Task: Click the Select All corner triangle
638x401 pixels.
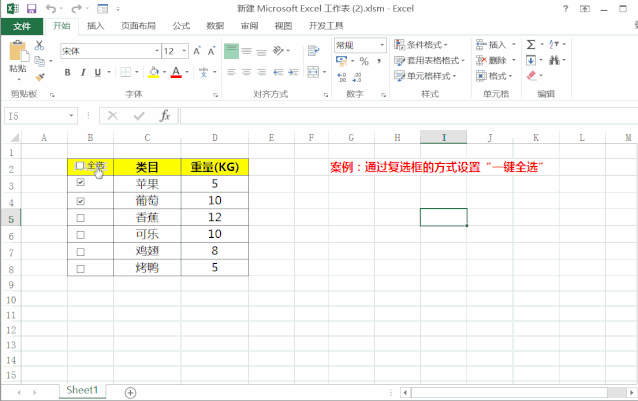Action: point(14,137)
